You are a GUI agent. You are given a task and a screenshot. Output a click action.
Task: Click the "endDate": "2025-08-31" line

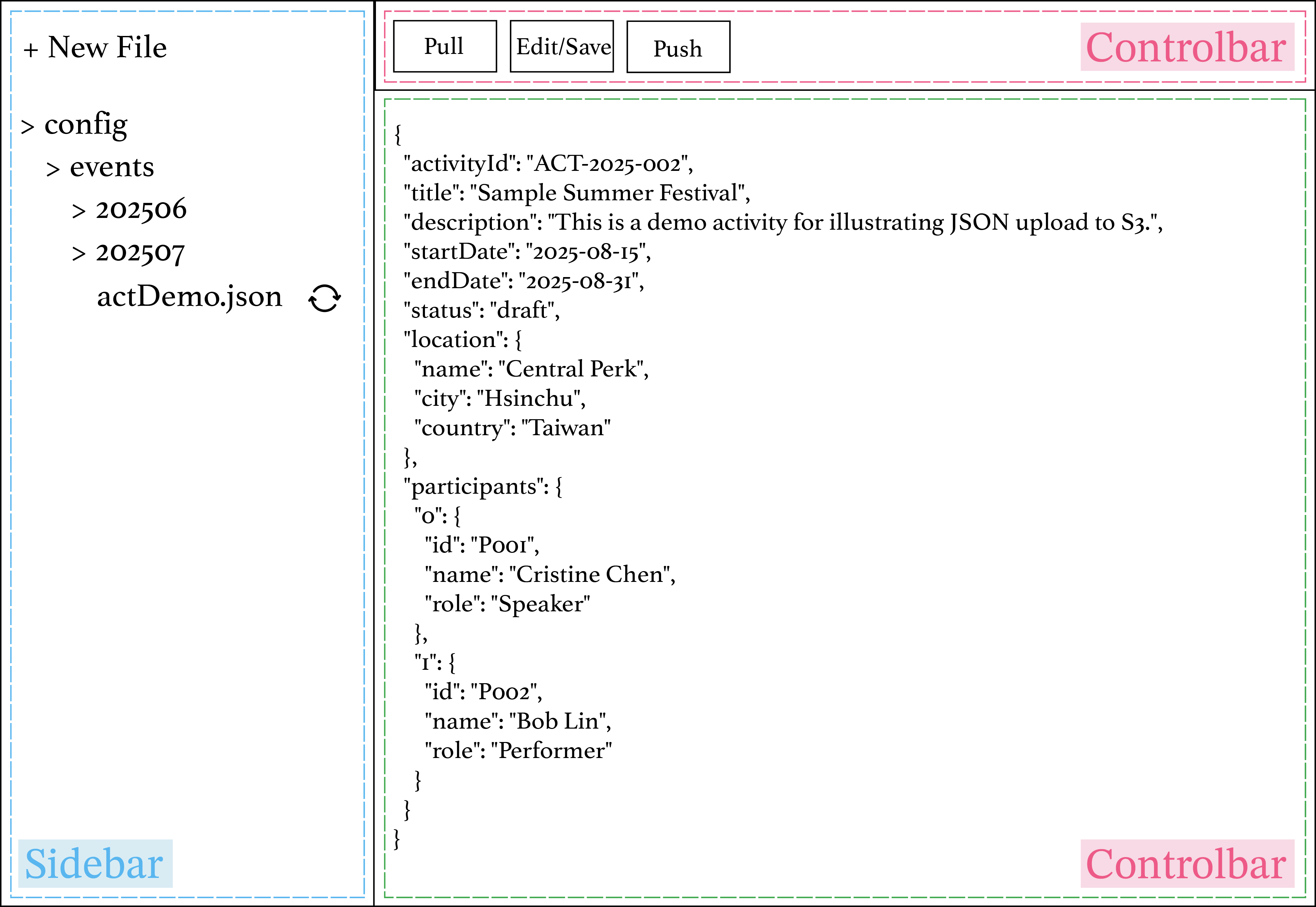click(x=524, y=281)
